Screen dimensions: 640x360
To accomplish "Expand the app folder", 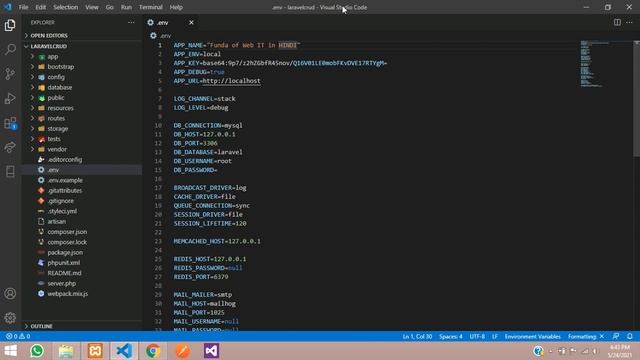I will pyautogui.click(x=82, y=56).
